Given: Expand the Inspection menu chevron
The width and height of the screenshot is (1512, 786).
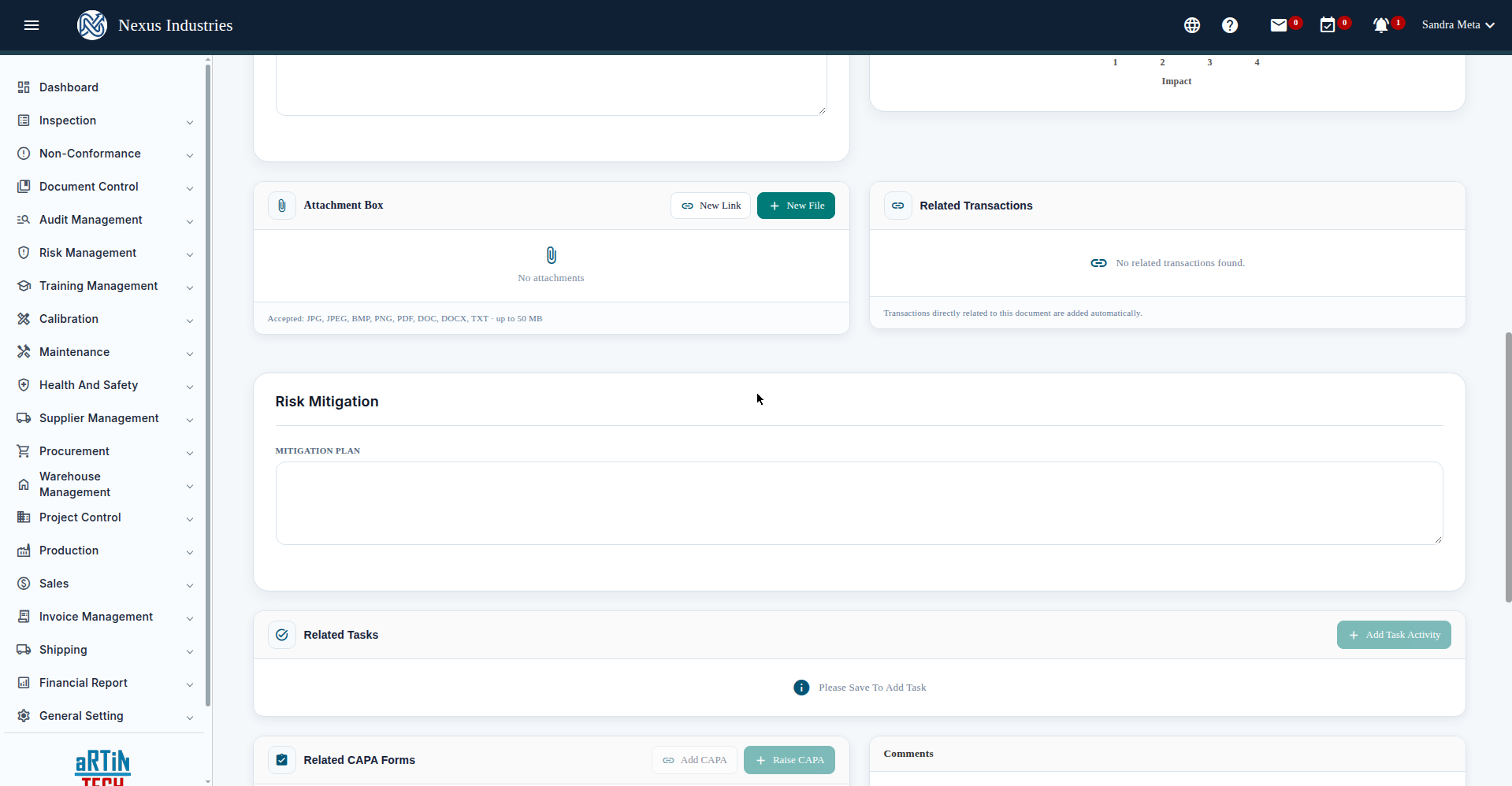Looking at the screenshot, I should [190, 122].
